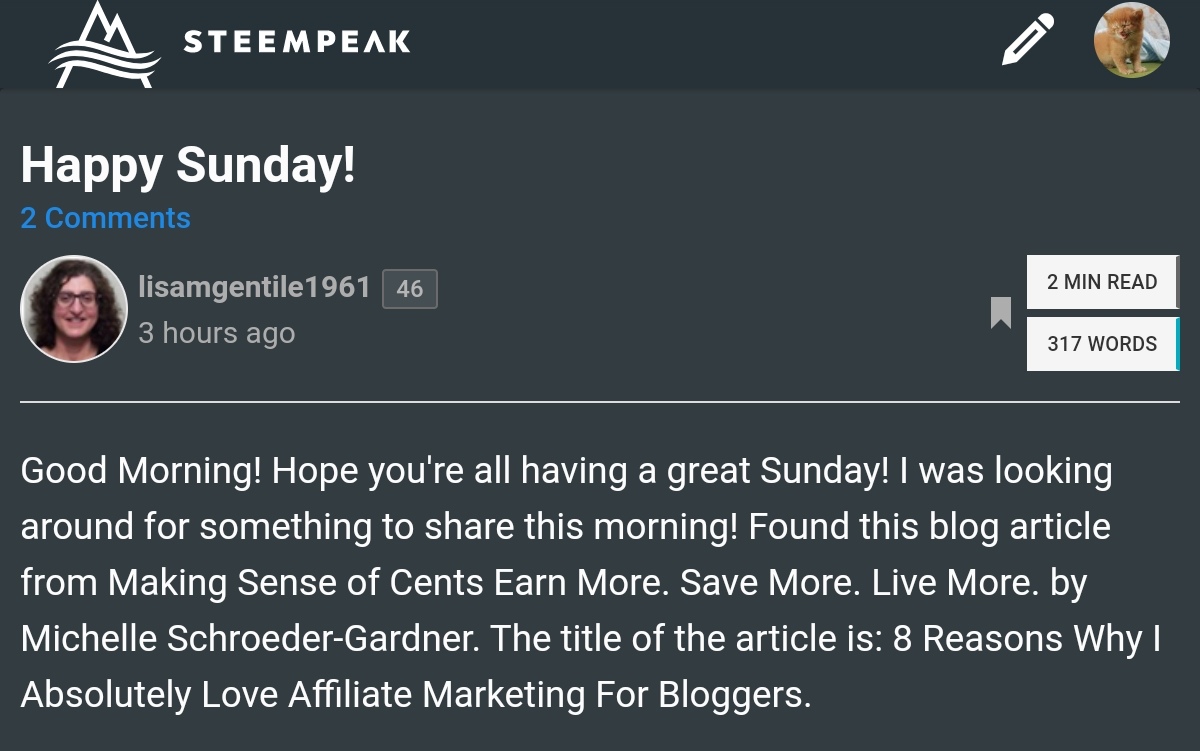This screenshot has height=751, width=1200.
Task: Click the 317 WORDS badge
Action: click(1102, 344)
